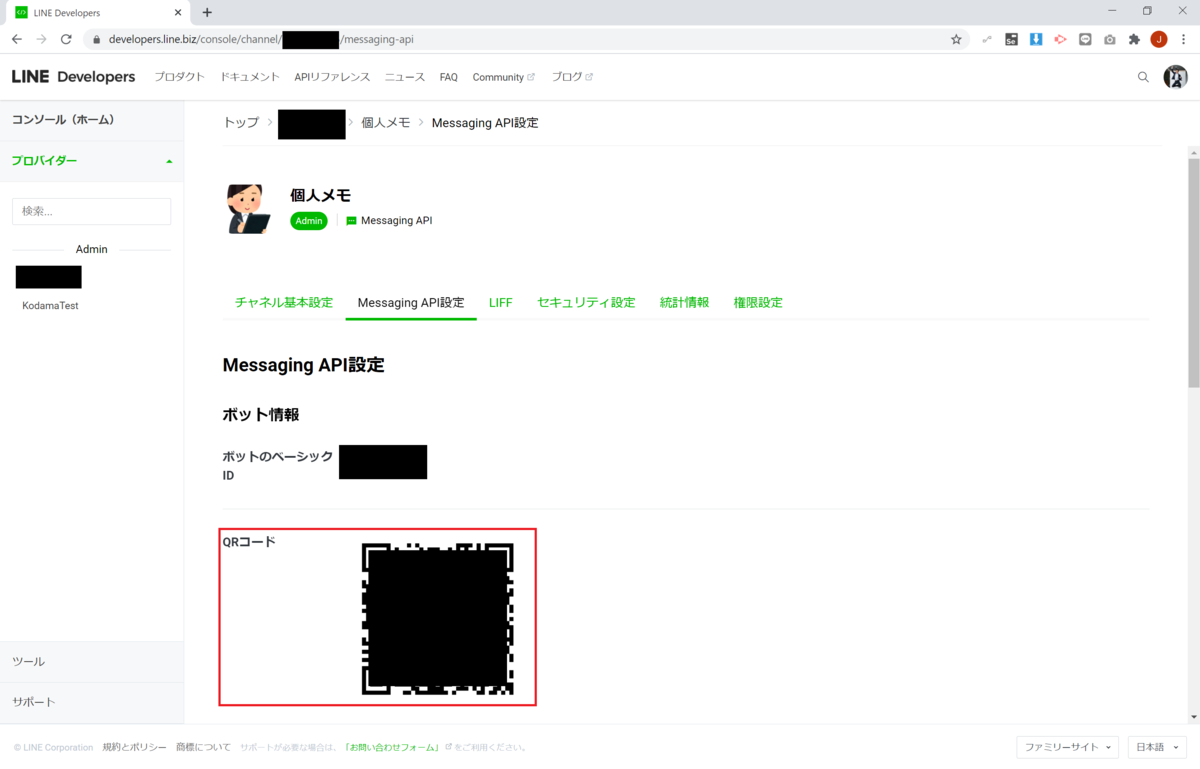The image size is (1200, 769).
Task: Open the site search magnifying glass
Action: (x=1143, y=76)
